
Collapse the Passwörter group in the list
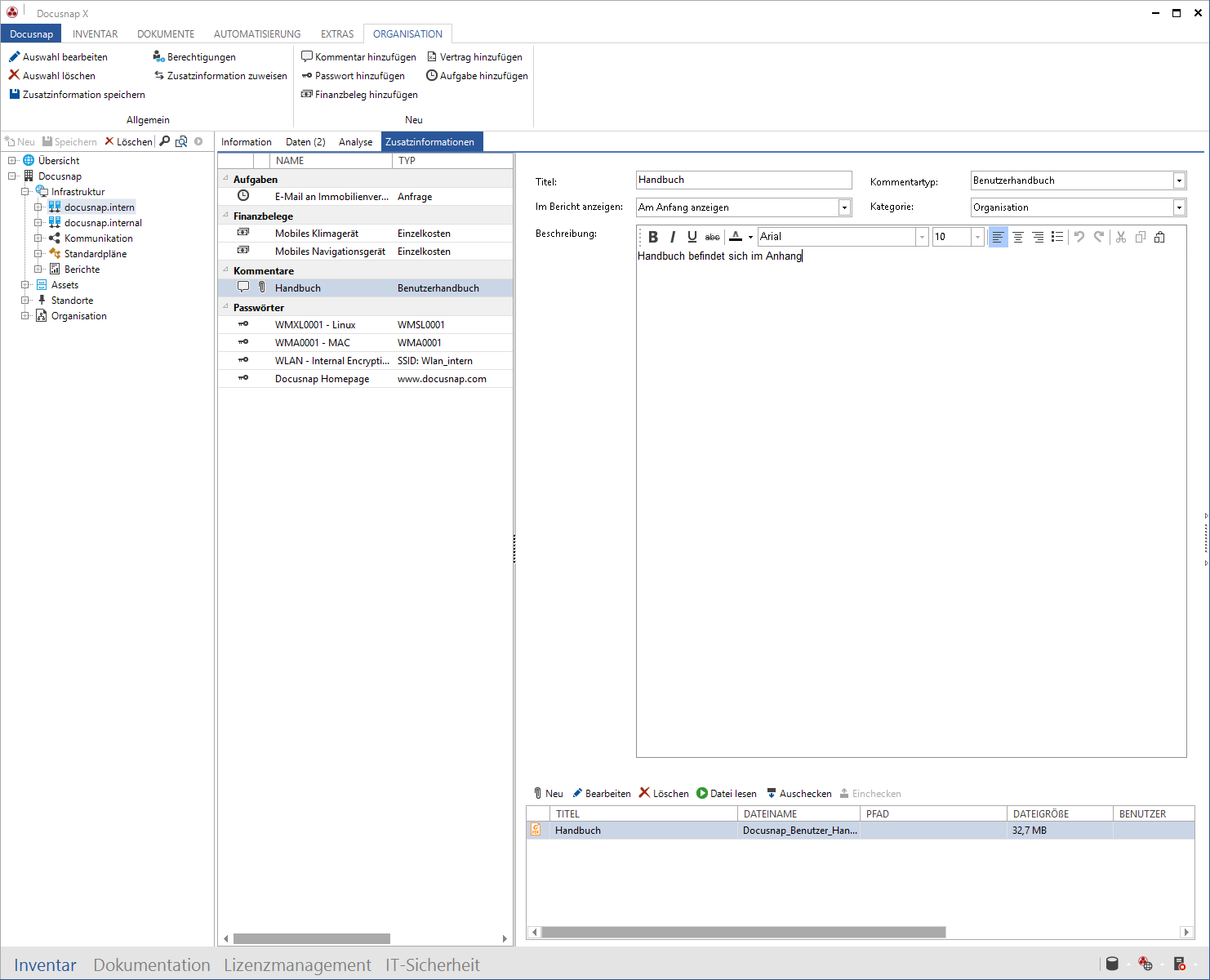(226, 307)
